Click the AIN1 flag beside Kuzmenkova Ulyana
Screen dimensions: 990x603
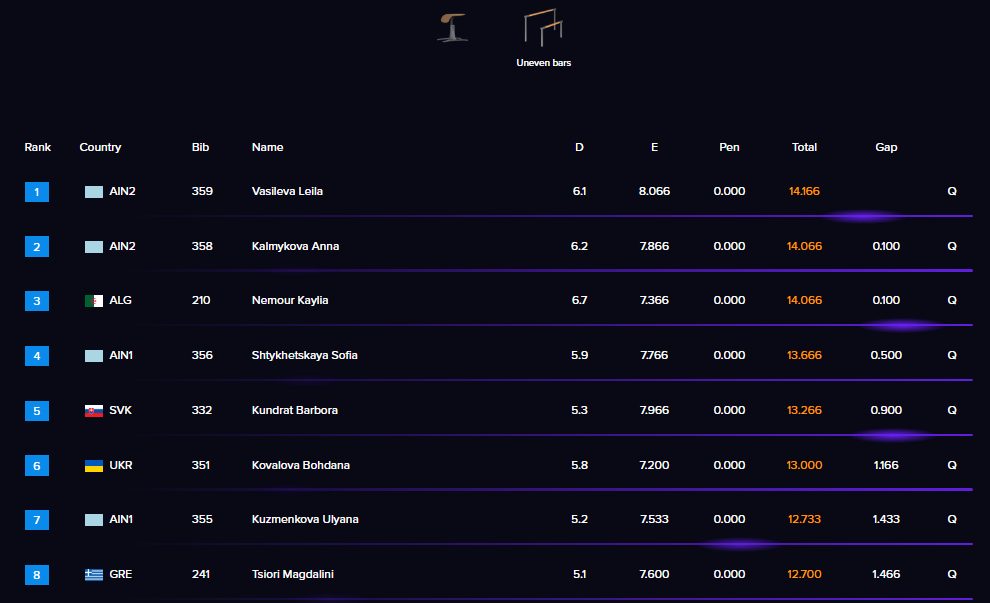click(94, 520)
